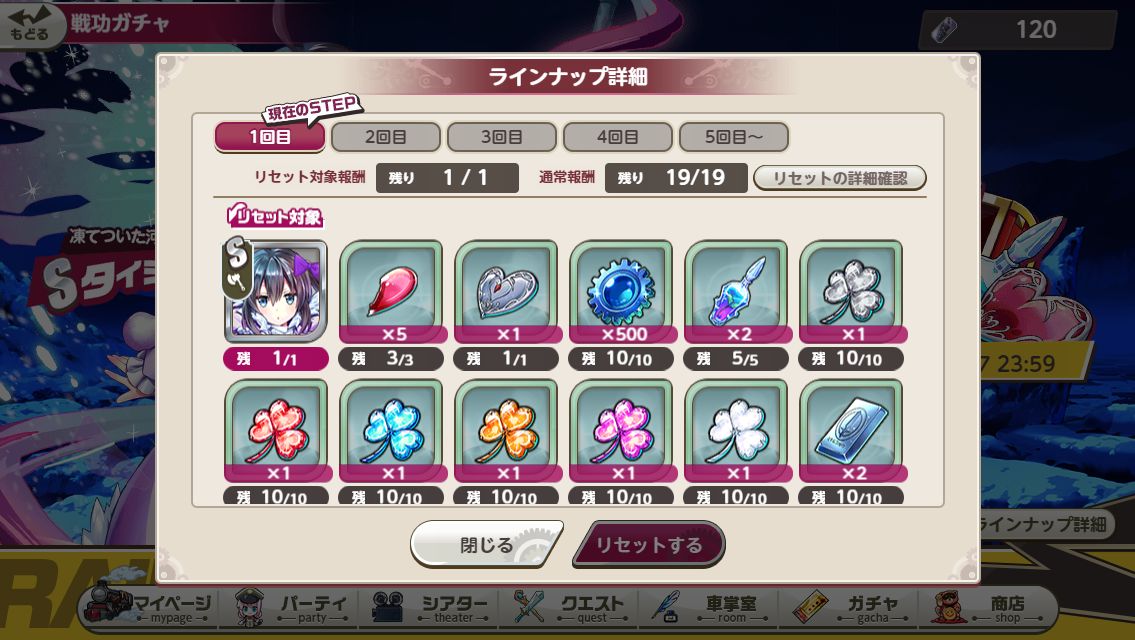Click the リセットの詳細確認 button

click(x=840, y=177)
